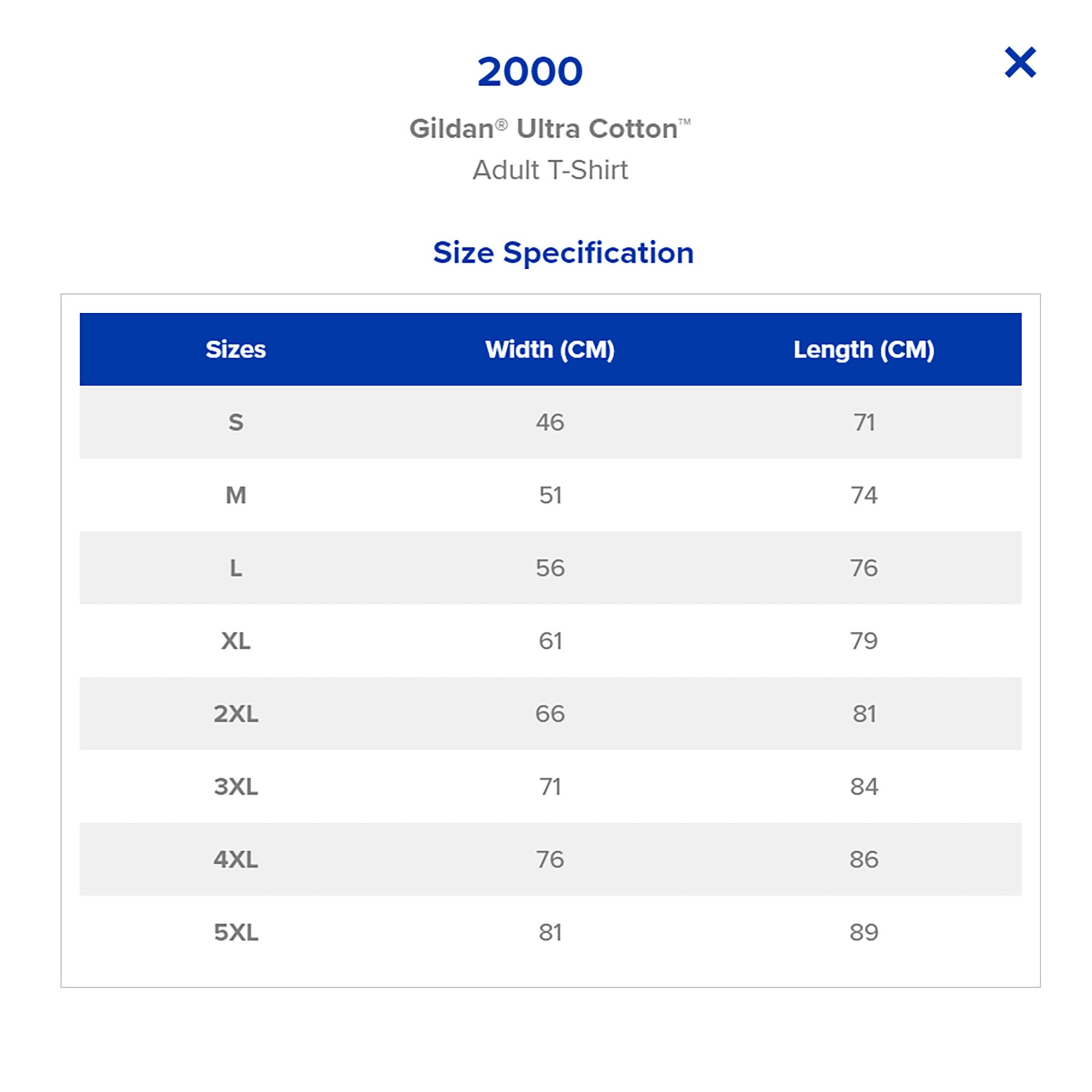Click the 2000 product number heading
Viewport: 1092px width, 1092px height.
point(530,72)
